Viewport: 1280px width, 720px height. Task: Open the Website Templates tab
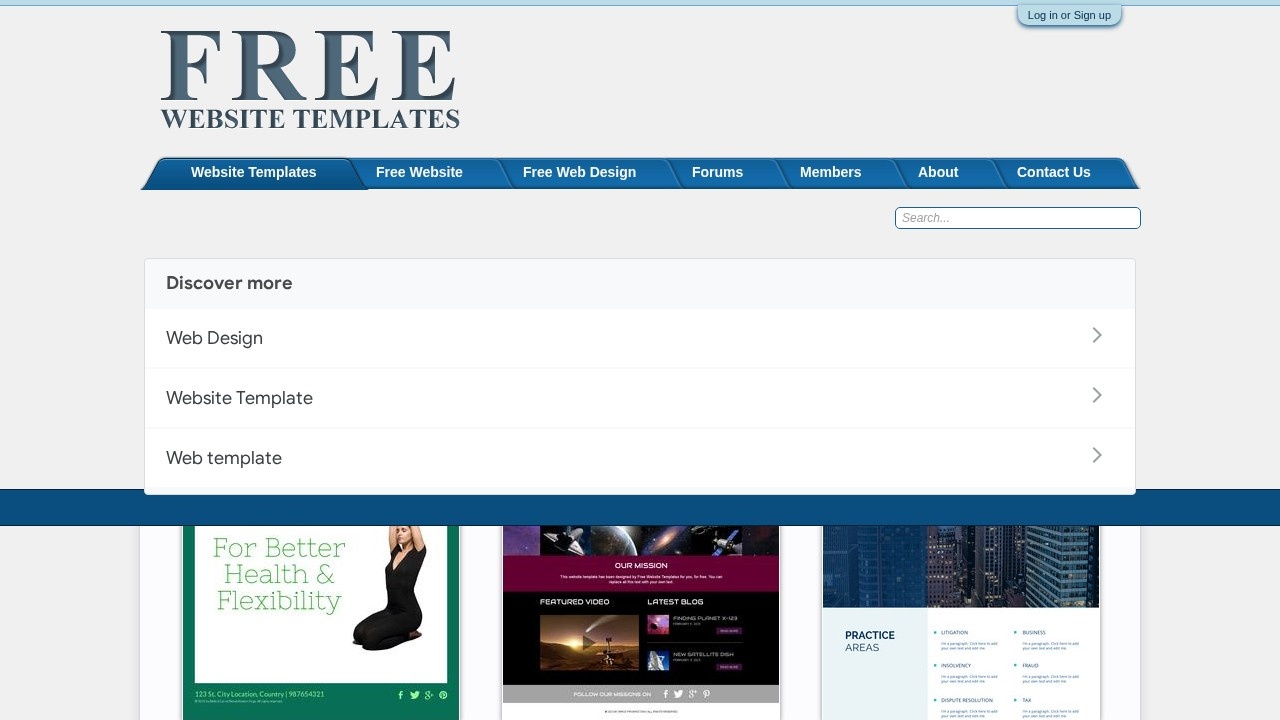coord(253,172)
